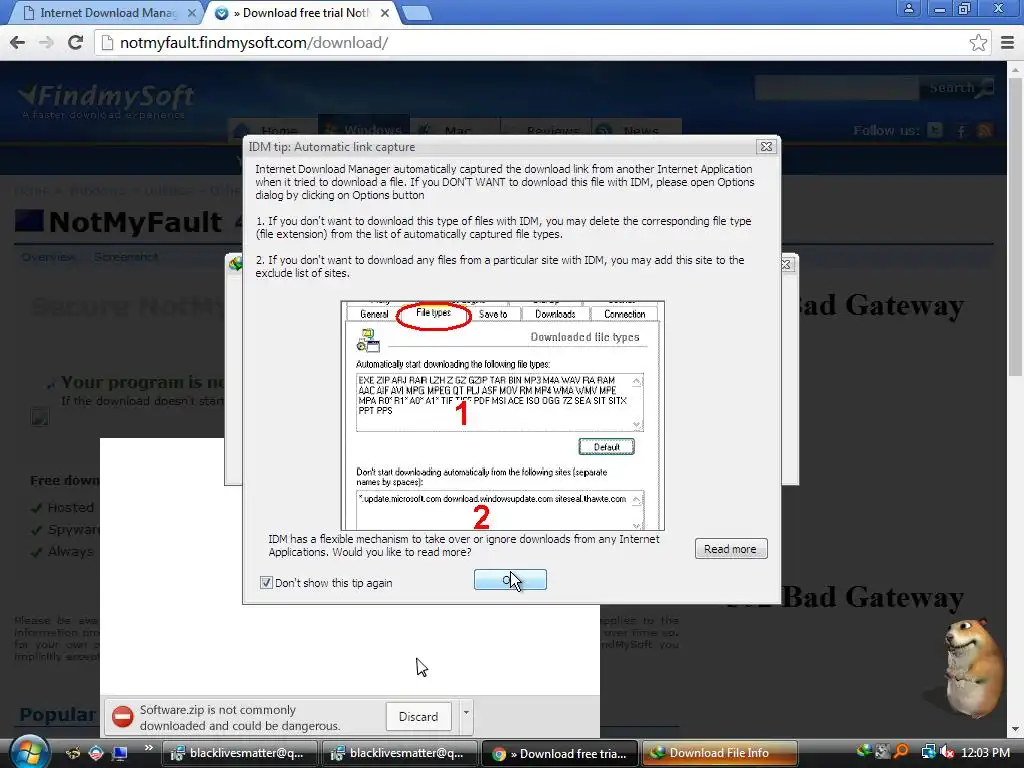The height and width of the screenshot is (768, 1024).
Task: Click the Search button on FindMySoft
Action: [958, 88]
